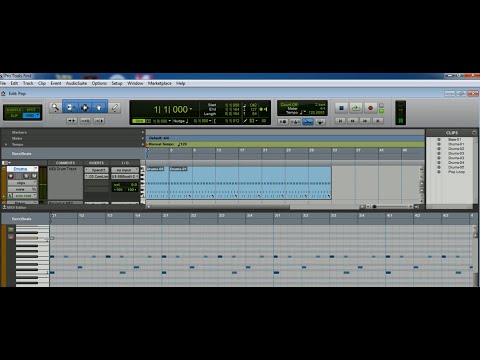Screen dimensions: 480x360
Task: Enable Shuffle edit mode
Action: pos(14,110)
